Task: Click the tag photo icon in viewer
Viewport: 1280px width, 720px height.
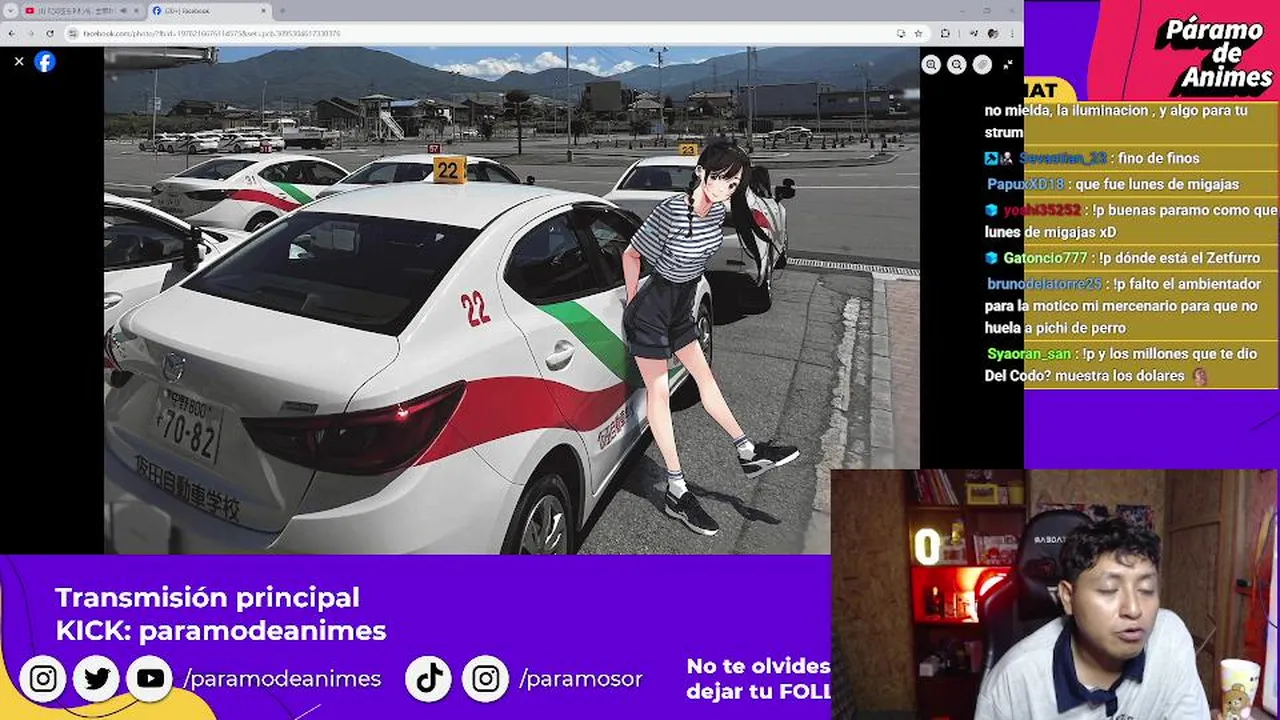Action: click(982, 64)
